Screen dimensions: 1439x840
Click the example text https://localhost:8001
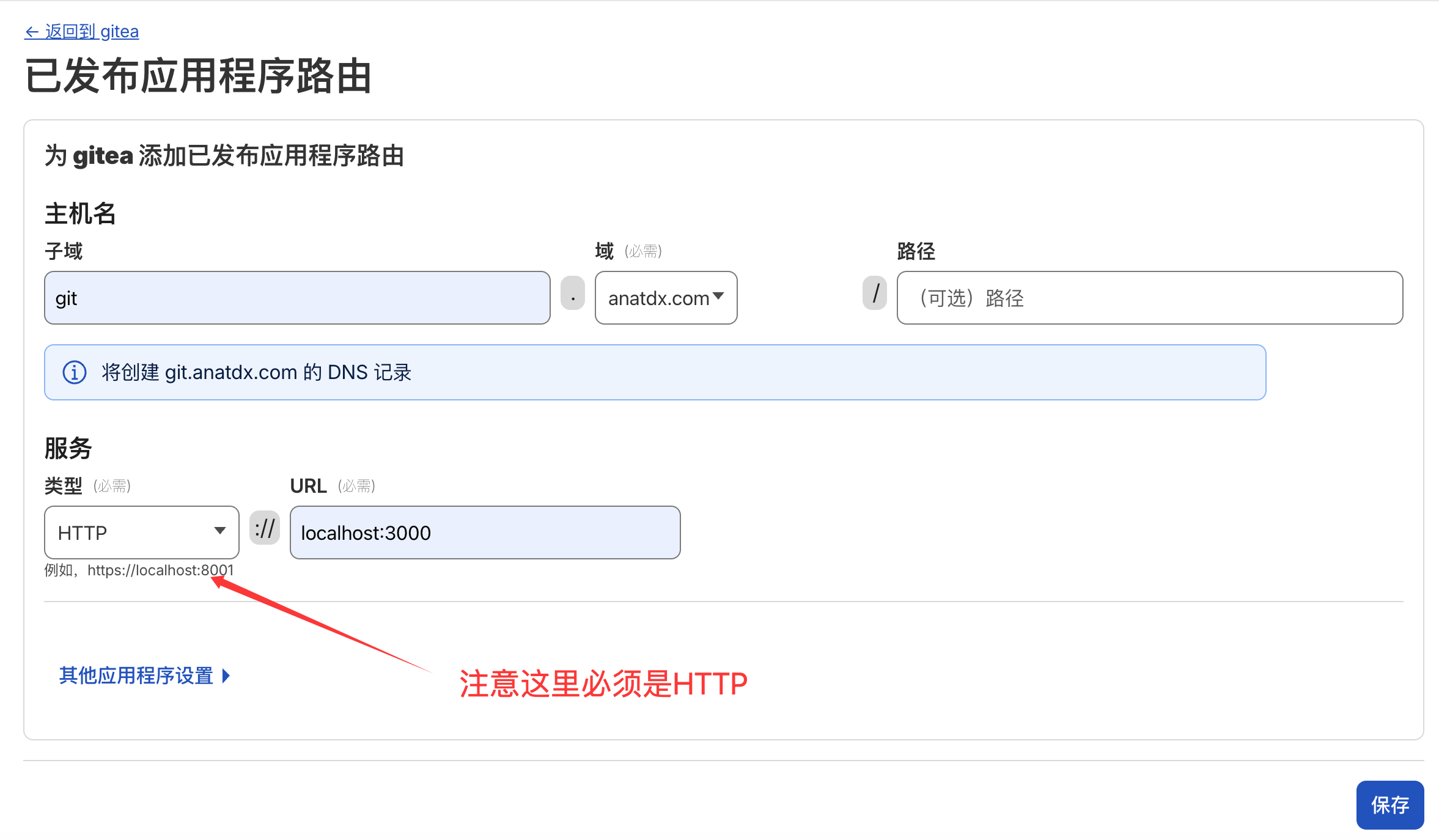point(160,570)
